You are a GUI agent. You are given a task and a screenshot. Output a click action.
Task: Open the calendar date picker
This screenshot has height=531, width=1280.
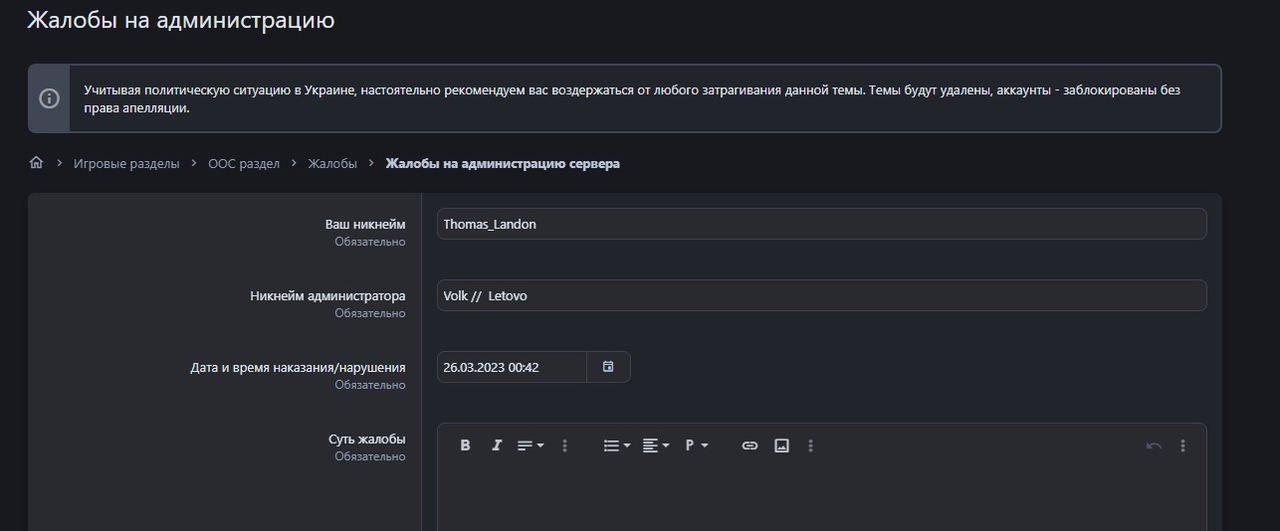[608, 367]
